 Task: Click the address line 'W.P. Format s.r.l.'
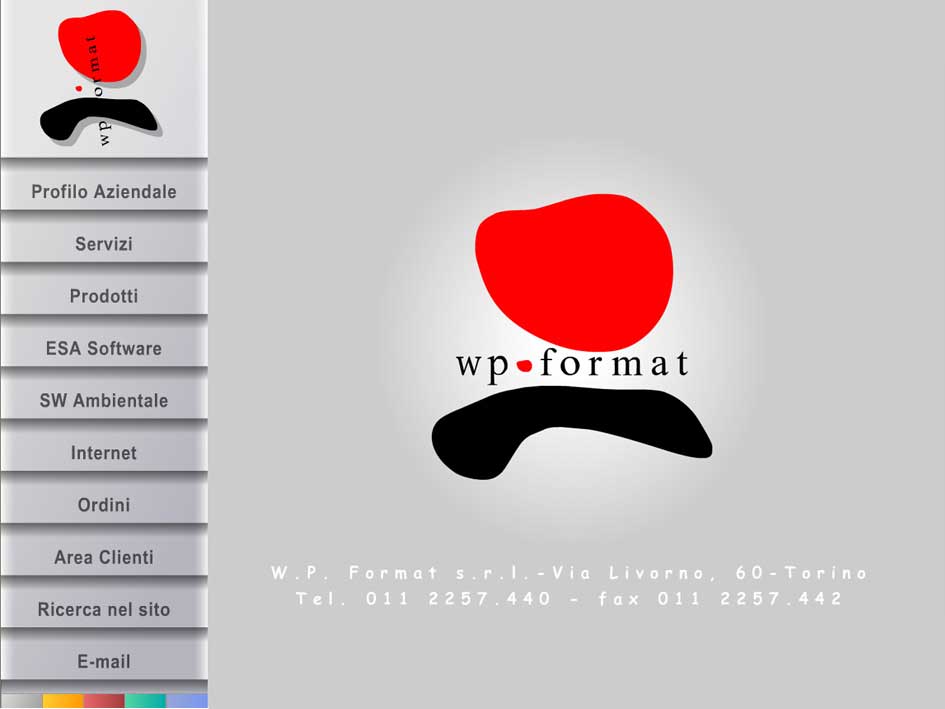(x=569, y=573)
